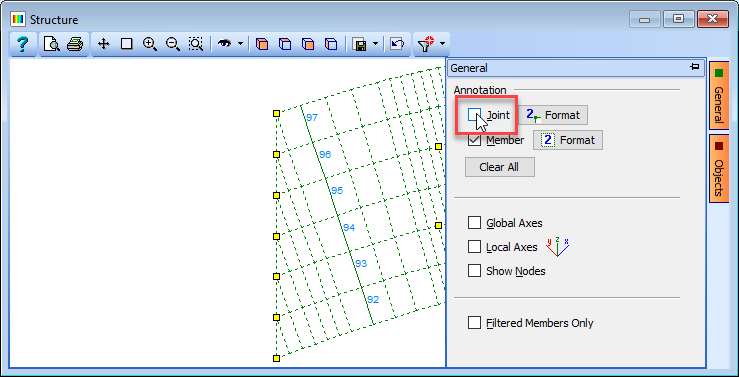The width and height of the screenshot is (739, 377).
Task: Enable Filtered Members Only checkbox
Action: [x=474, y=323]
